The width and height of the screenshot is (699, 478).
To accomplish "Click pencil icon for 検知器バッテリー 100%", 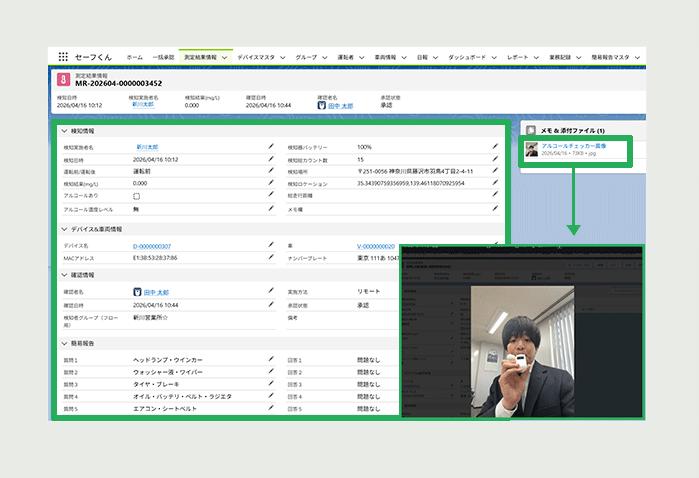I will pyautogui.click(x=495, y=146).
